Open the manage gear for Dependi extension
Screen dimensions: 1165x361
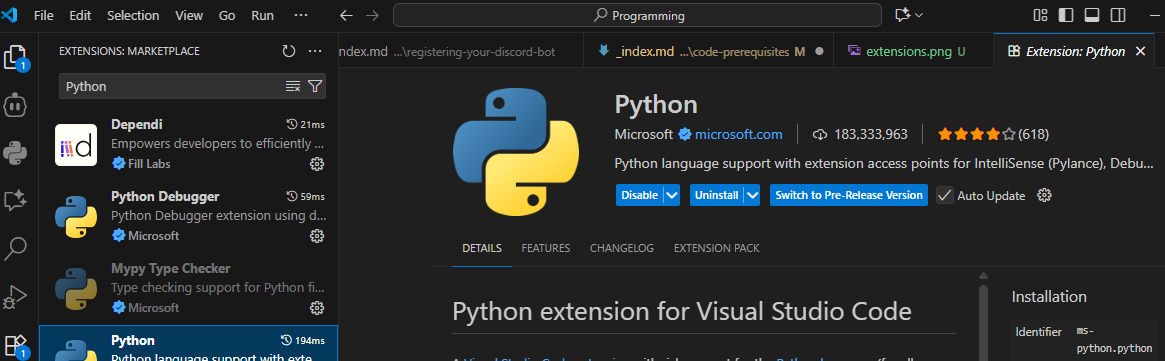tap(317, 163)
